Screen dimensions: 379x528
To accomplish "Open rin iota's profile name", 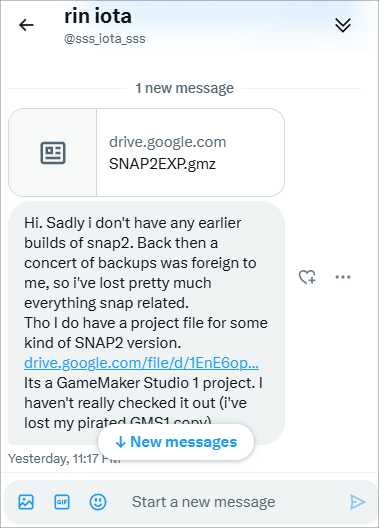I will point(98,16).
